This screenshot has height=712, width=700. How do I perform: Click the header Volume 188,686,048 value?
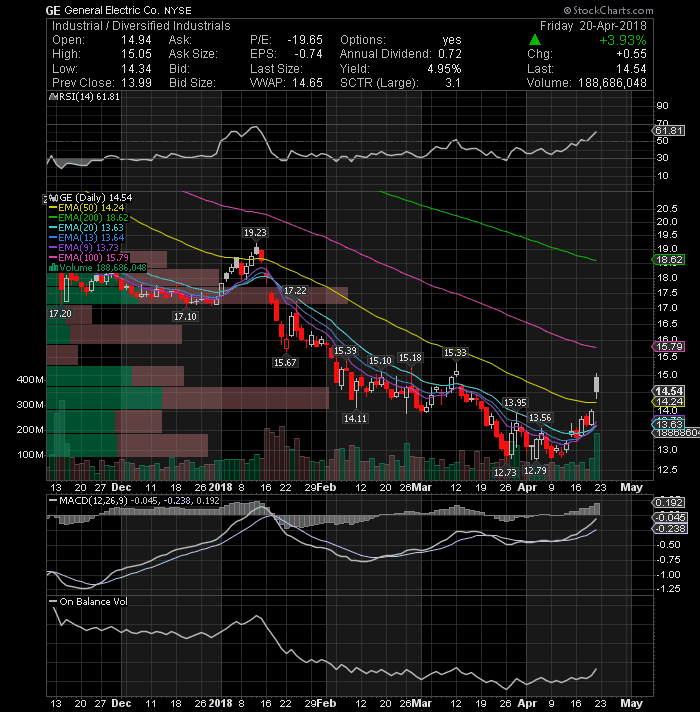click(612, 83)
